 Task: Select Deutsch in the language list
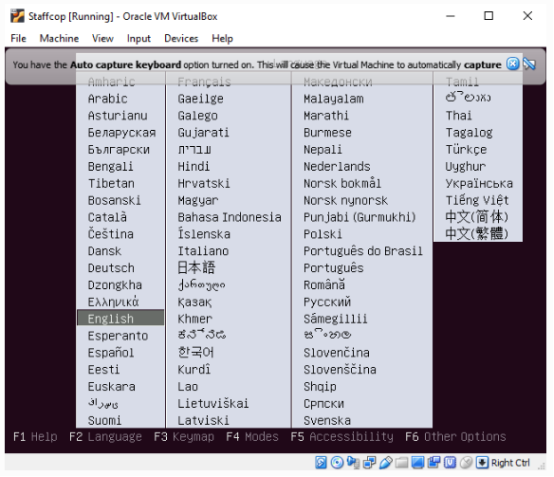[x=111, y=268]
